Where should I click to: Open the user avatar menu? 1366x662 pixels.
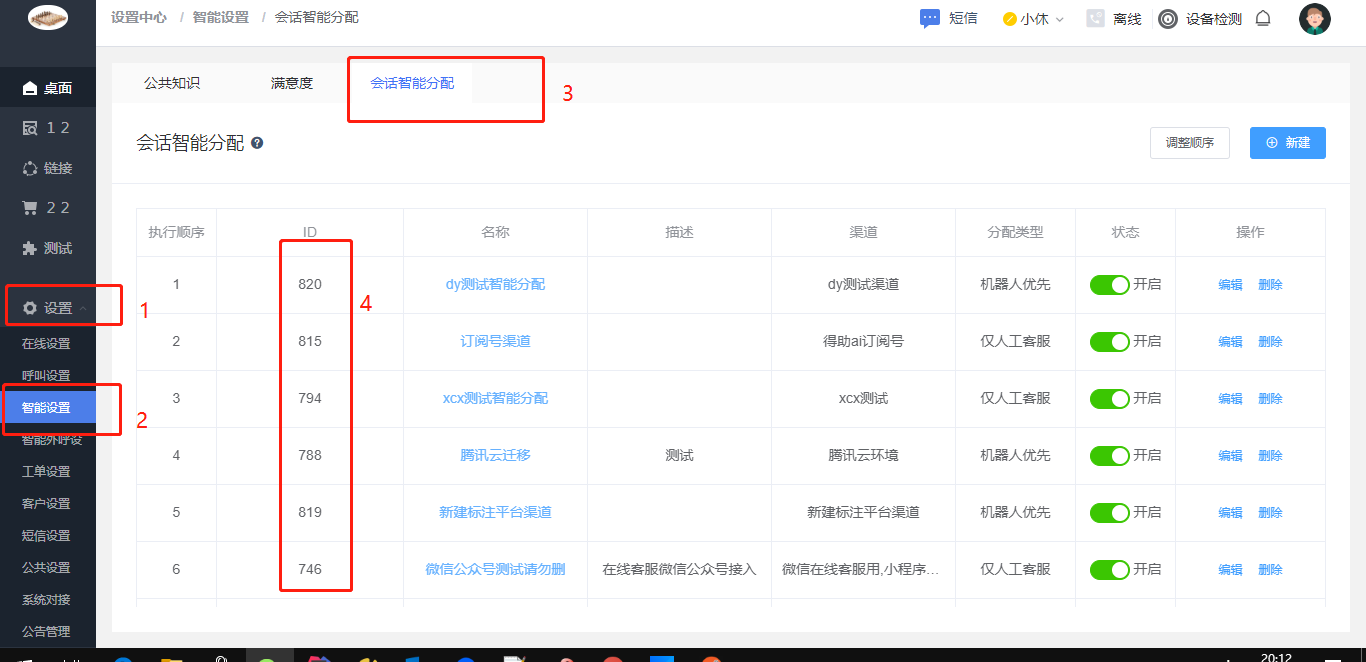pos(1314,19)
